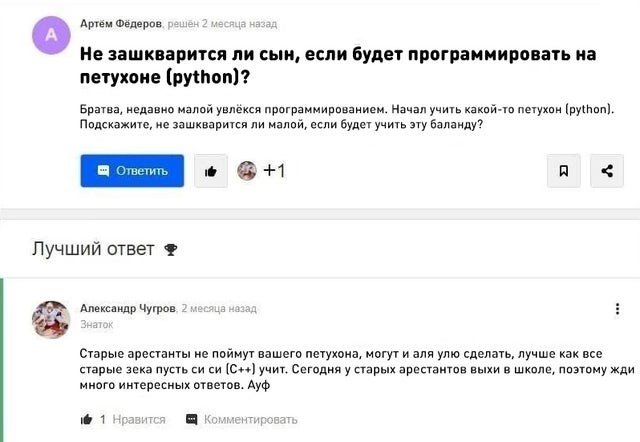Image resolution: width=640 pixels, height=442 pixels.
Task: Share the question
Action: coord(606,171)
